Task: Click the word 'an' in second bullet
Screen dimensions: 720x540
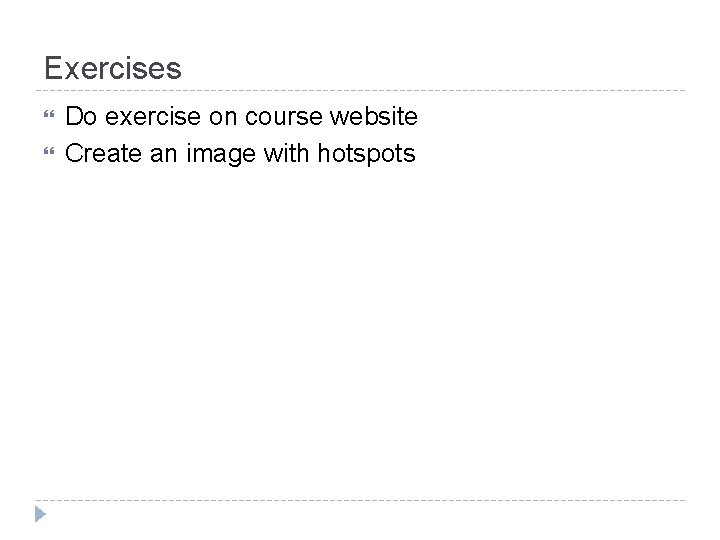Action: (163, 154)
